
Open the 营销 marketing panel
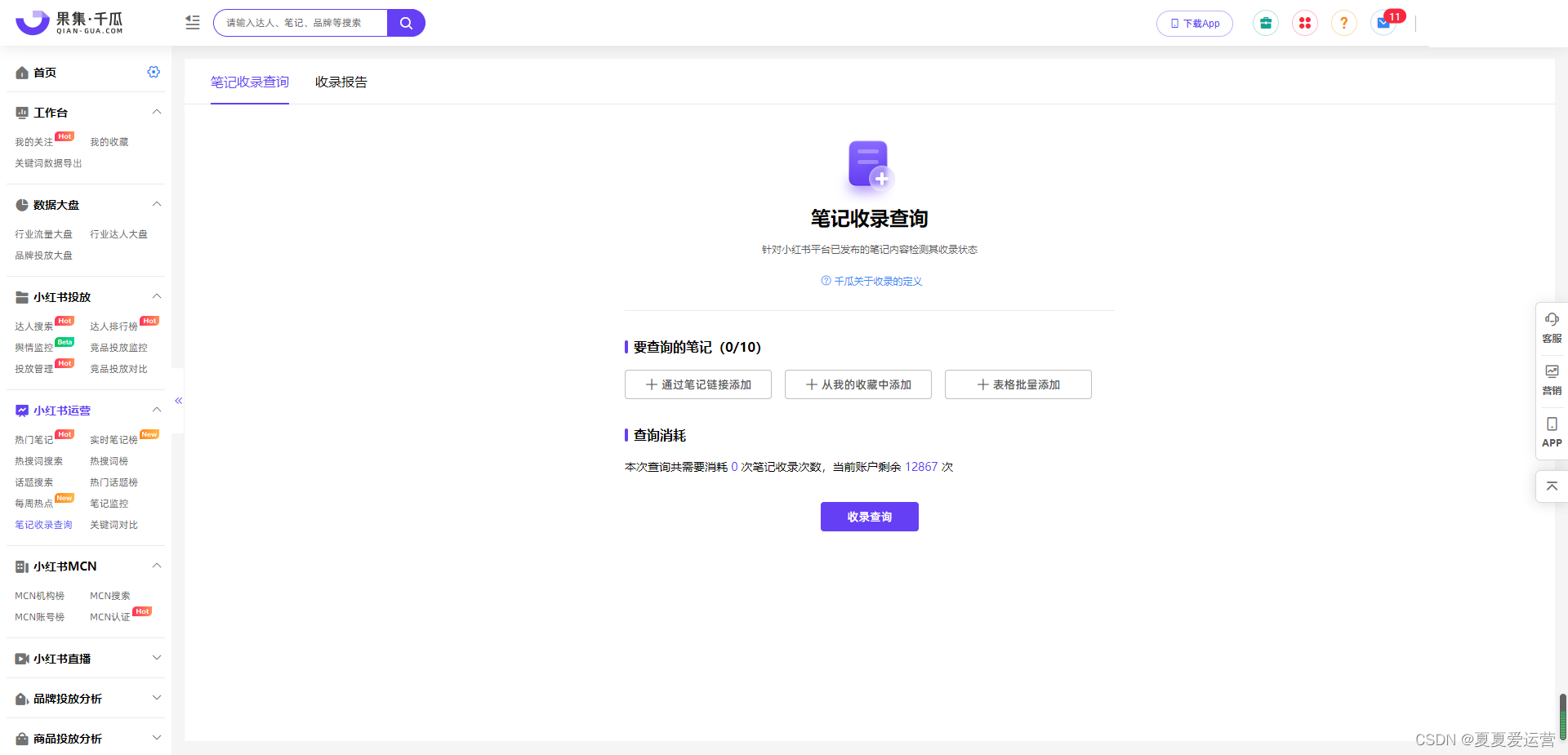click(x=1552, y=380)
